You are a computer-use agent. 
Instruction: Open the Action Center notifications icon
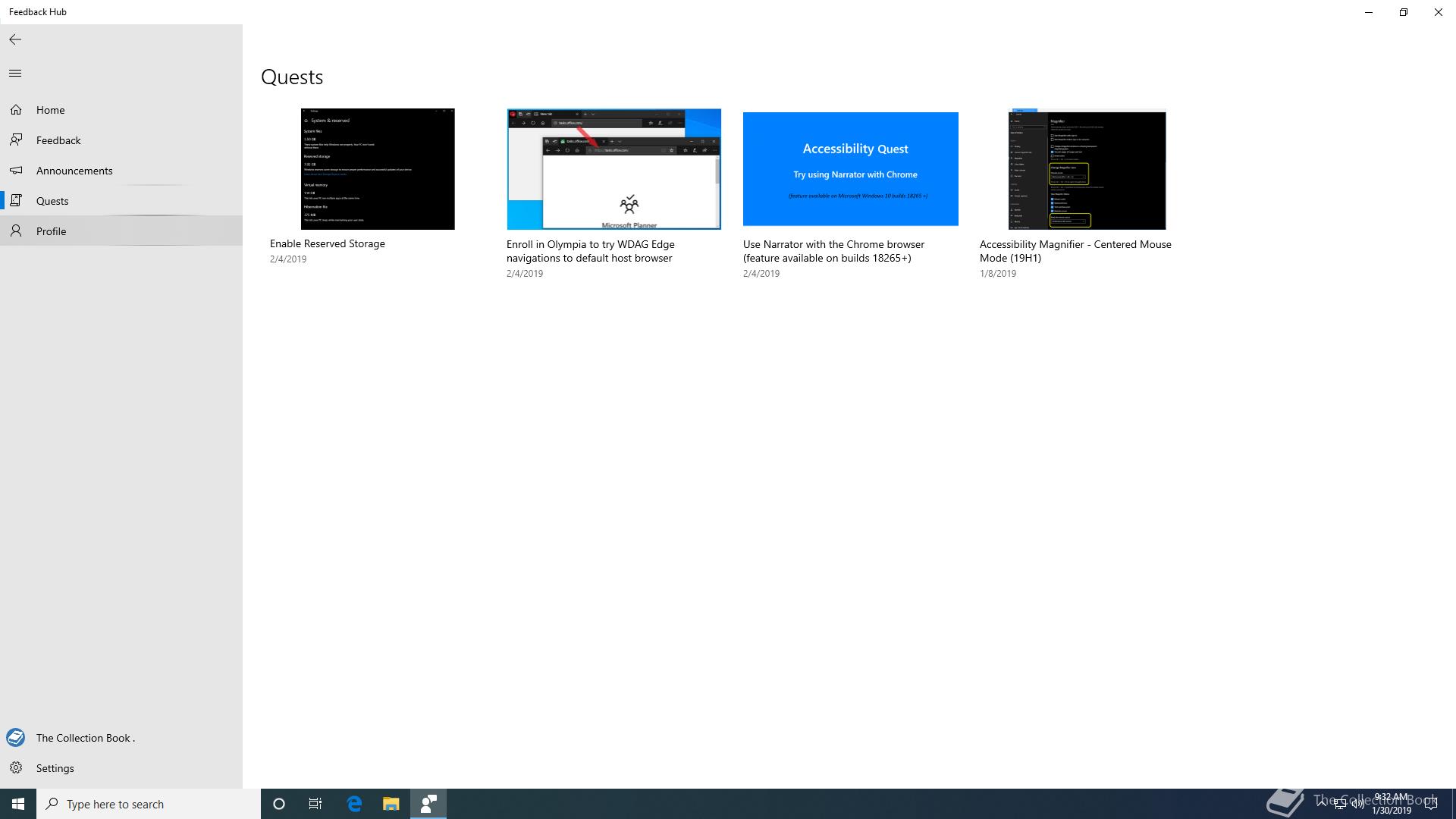pyautogui.click(x=1431, y=804)
